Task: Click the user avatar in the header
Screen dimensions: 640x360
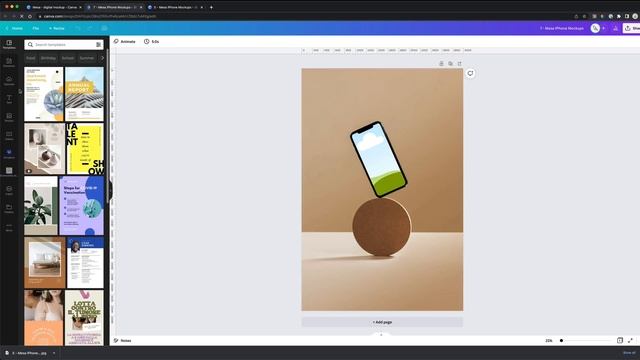Action: tap(595, 28)
